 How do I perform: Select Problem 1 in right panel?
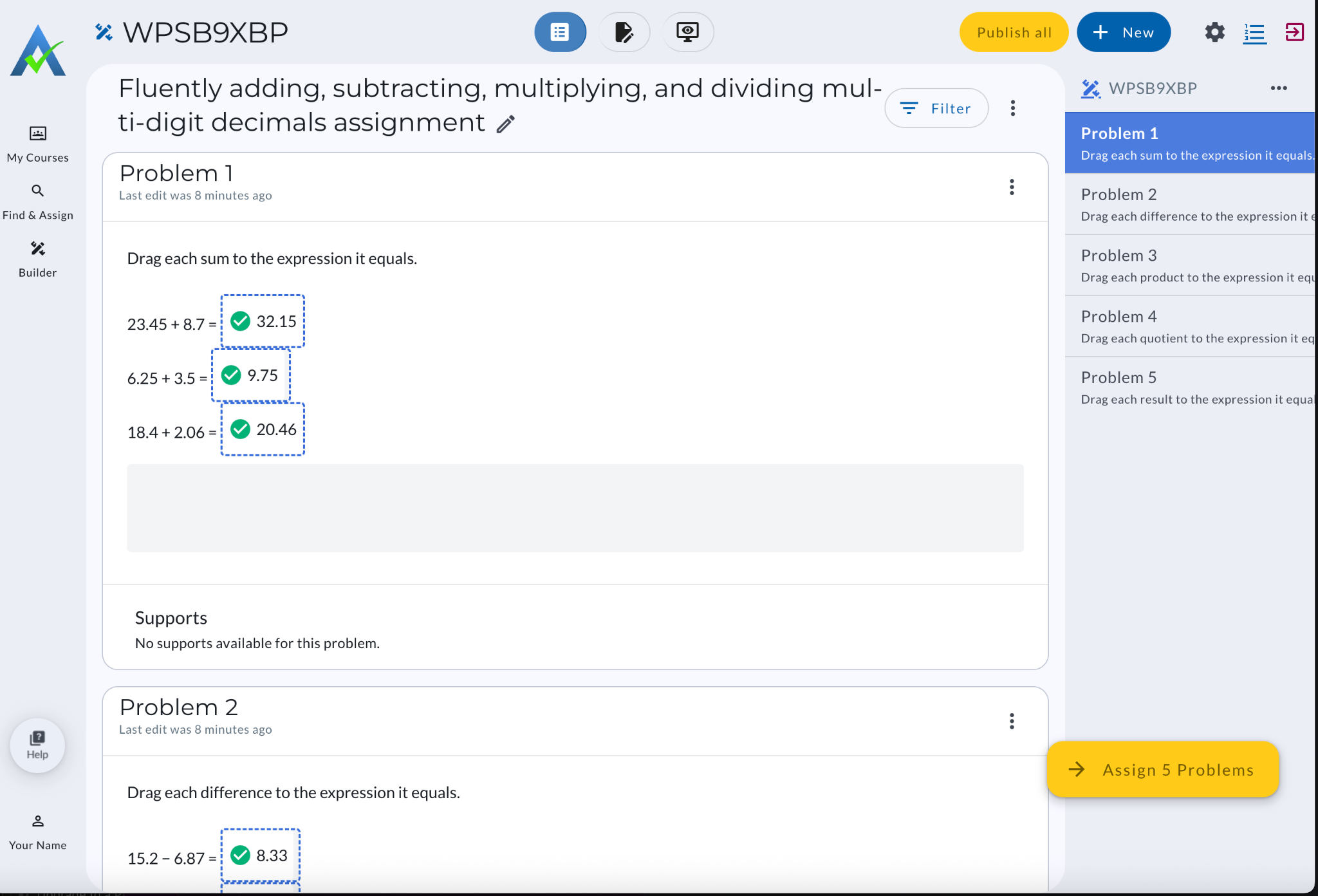pyautogui.click(x=1190, y=143)
